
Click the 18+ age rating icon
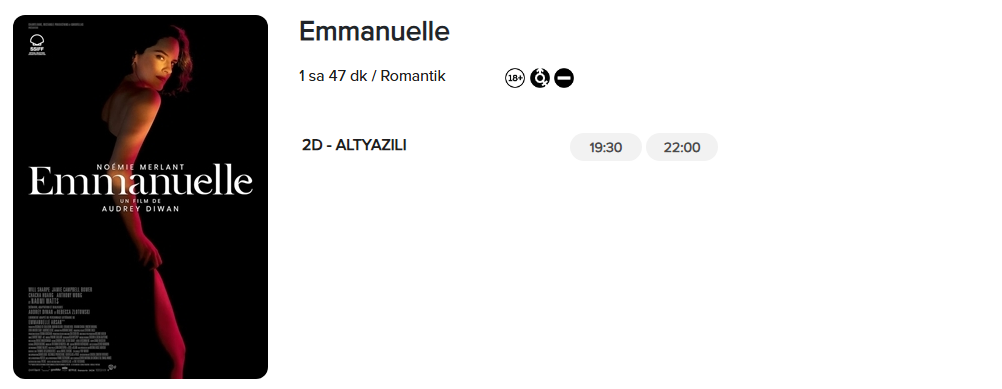[514, 78]
